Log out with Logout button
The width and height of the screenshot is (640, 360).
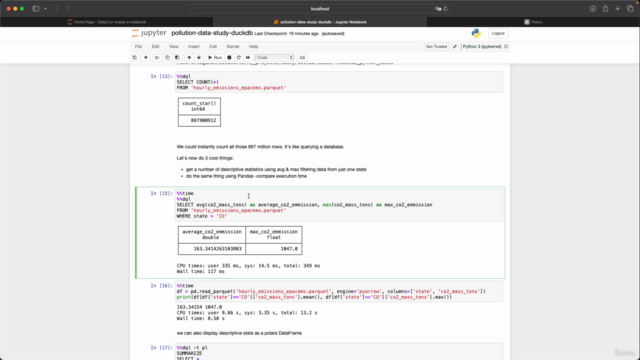pos(498,33)
